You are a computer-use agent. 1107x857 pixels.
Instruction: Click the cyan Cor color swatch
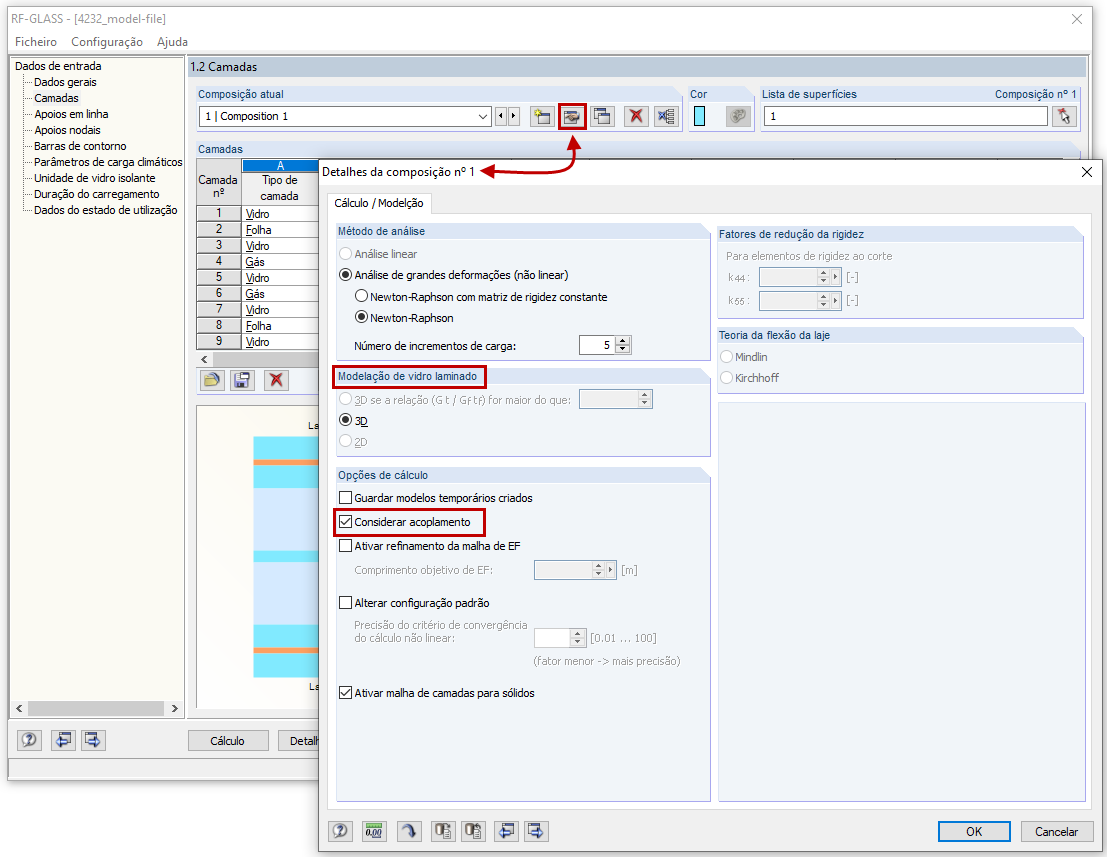pyautogui.click(x=699, y=116)
